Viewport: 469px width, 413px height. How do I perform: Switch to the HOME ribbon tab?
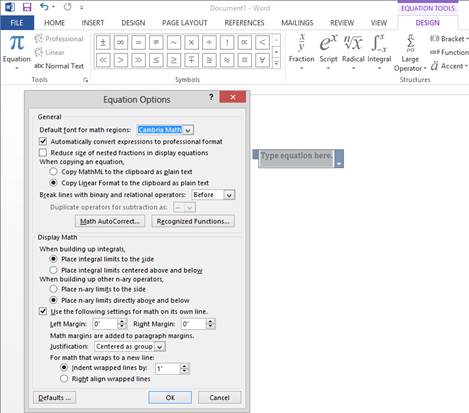(54, 23)
